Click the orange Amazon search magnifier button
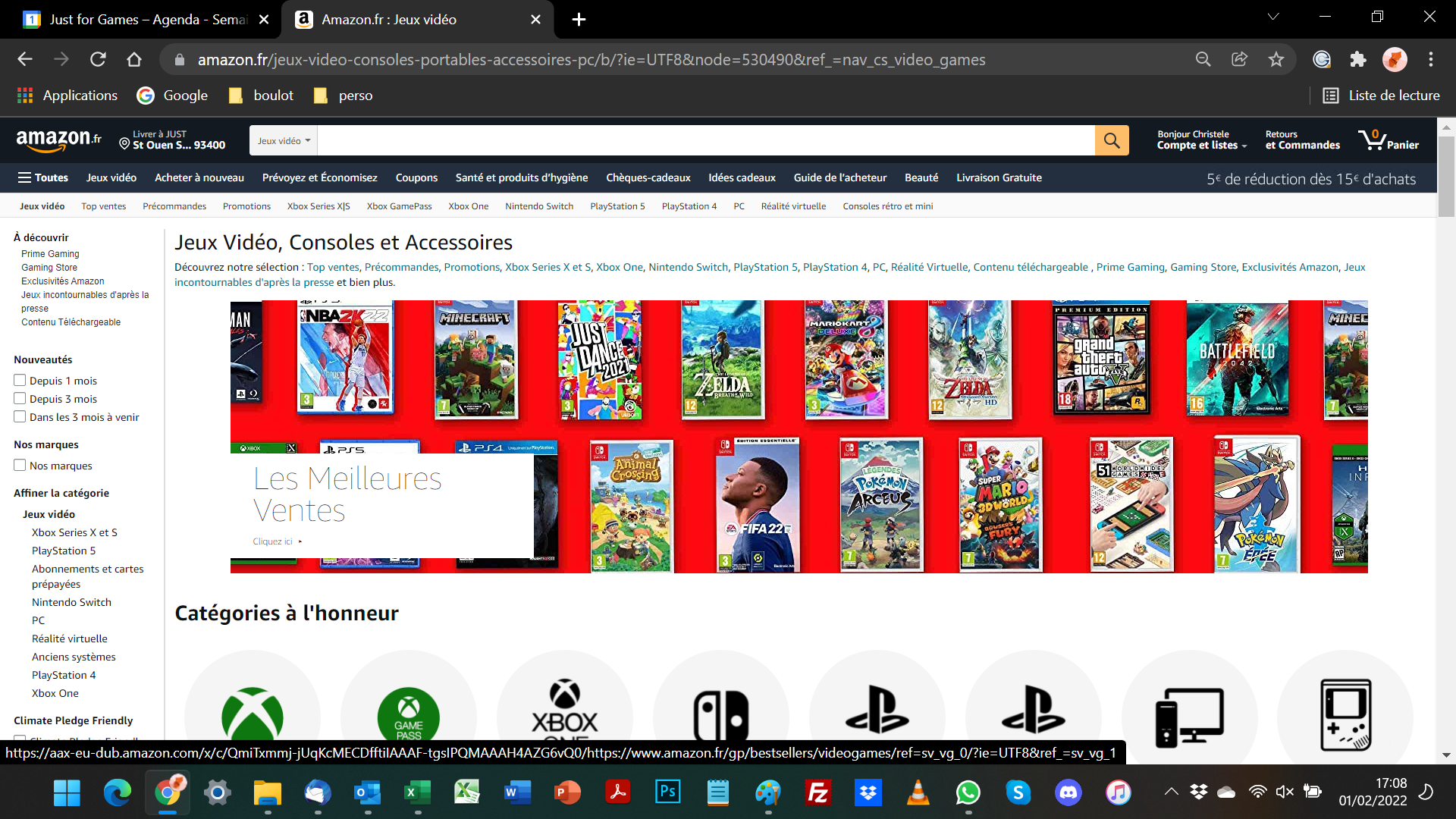Viewport: 1456px width, 819px height. pos(1111,140)
